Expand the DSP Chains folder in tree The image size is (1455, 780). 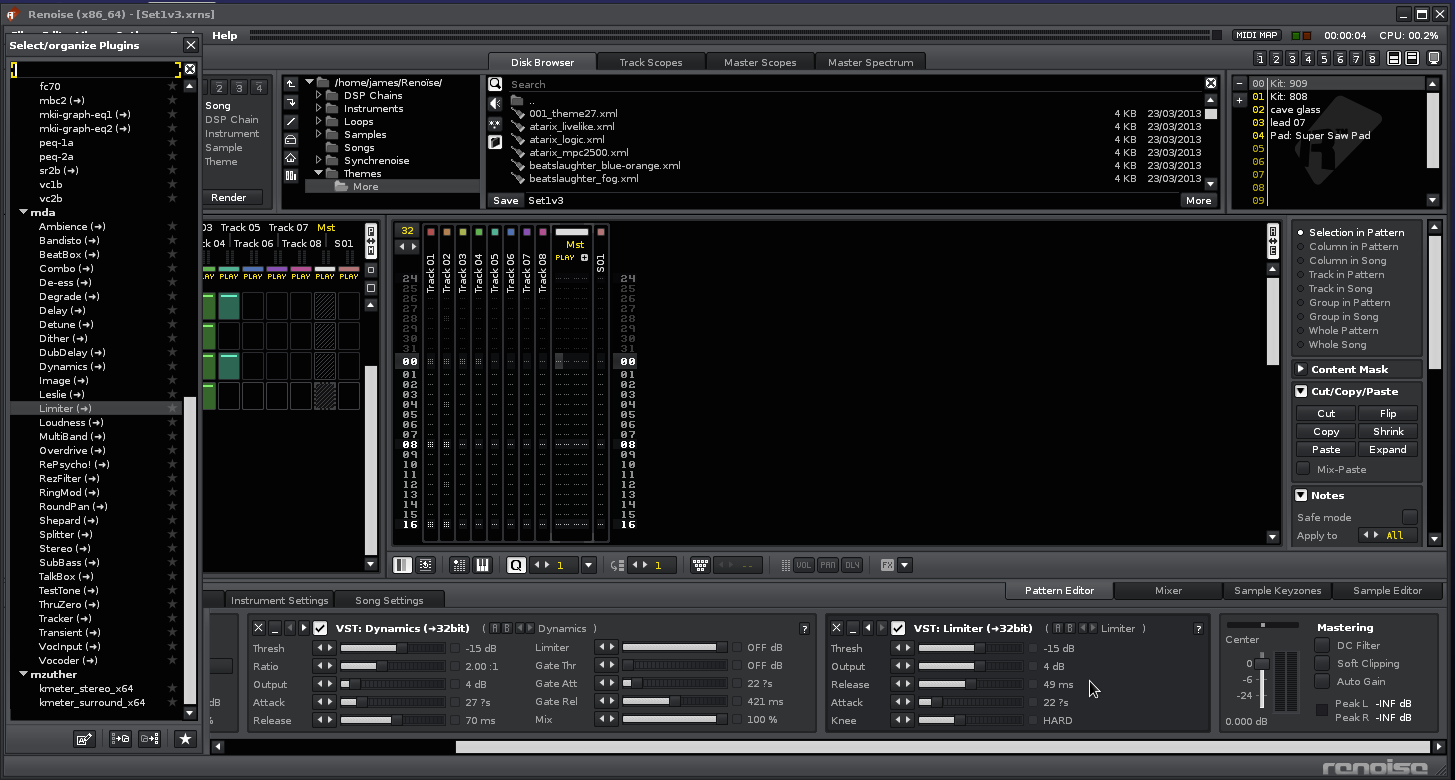tap(320, 96)
